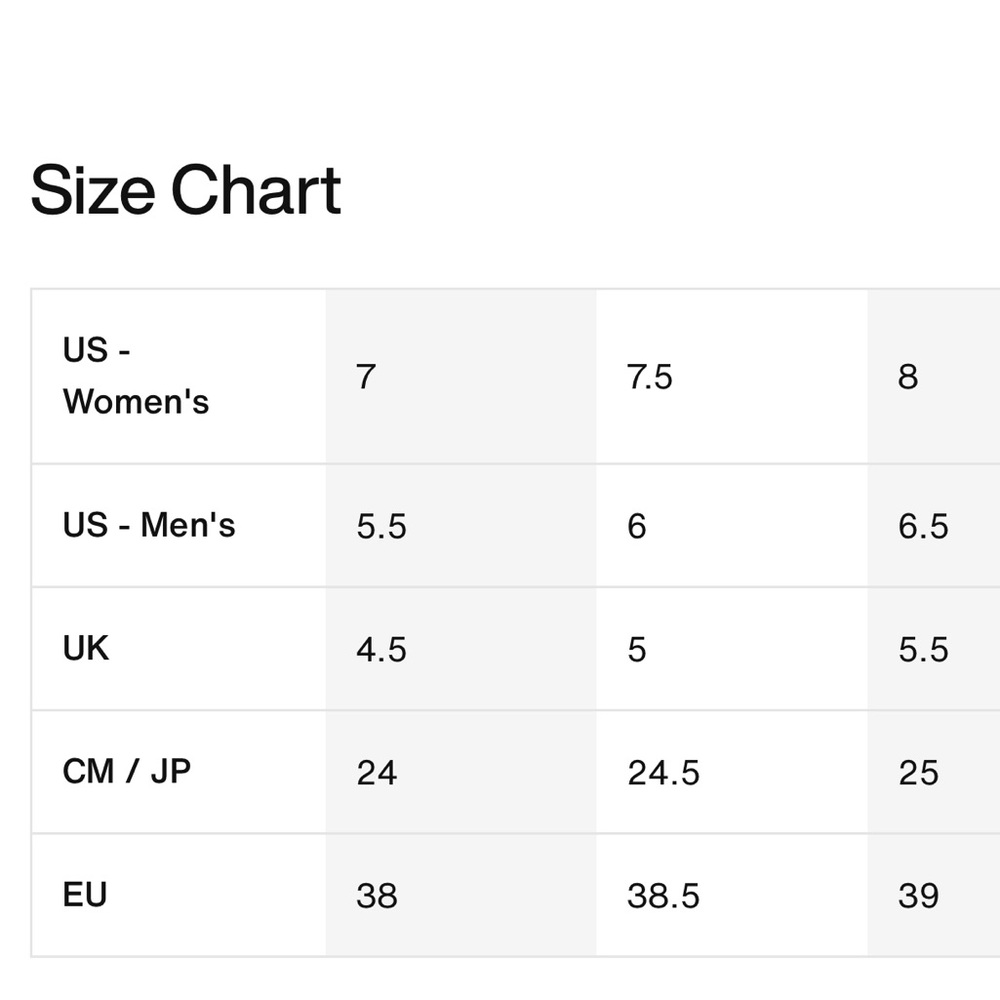This screenshot has width=1000, height=1000.
Task: Select women's size 7.5 cell
Action: 732,376
